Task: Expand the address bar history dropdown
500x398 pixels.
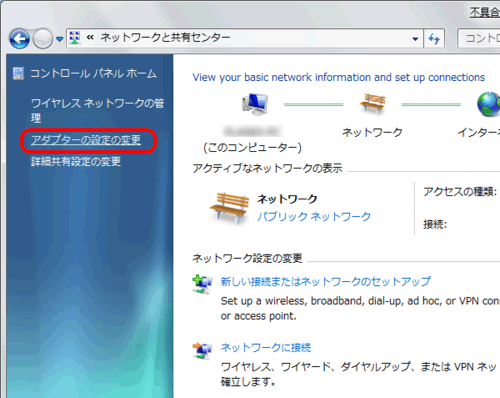Action: coord(415,39)
